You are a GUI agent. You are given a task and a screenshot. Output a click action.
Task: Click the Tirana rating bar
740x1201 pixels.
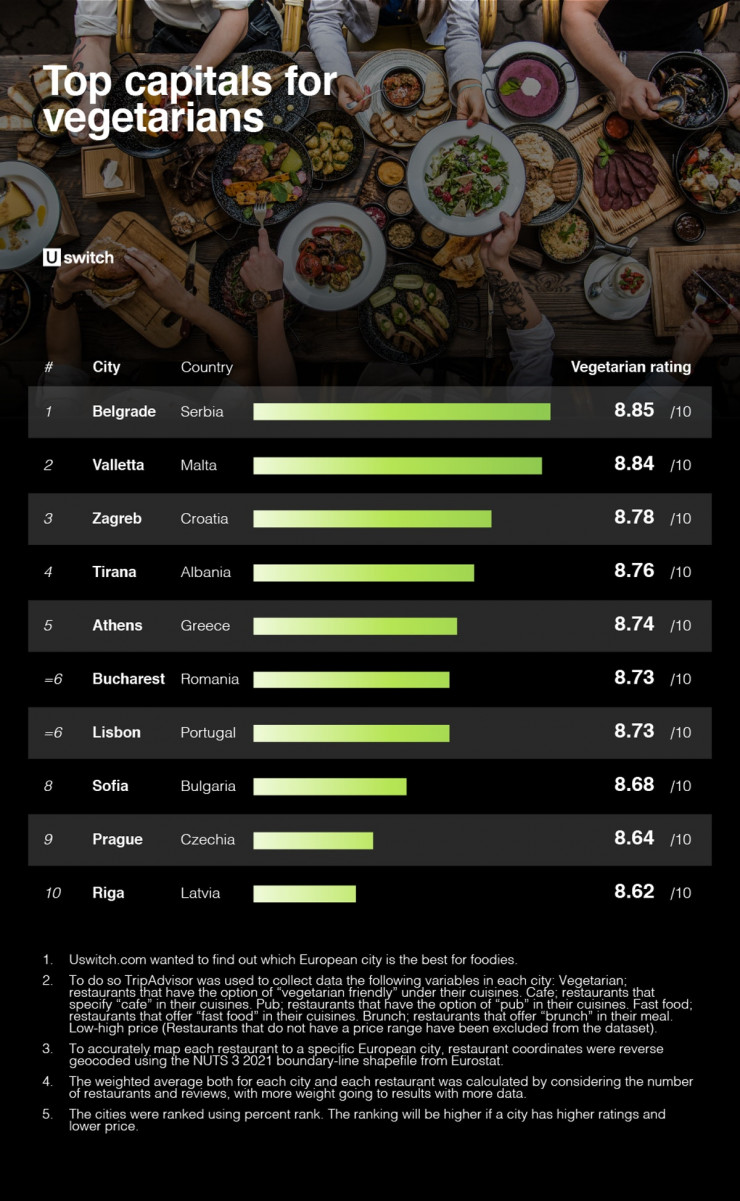coord(363,573)
